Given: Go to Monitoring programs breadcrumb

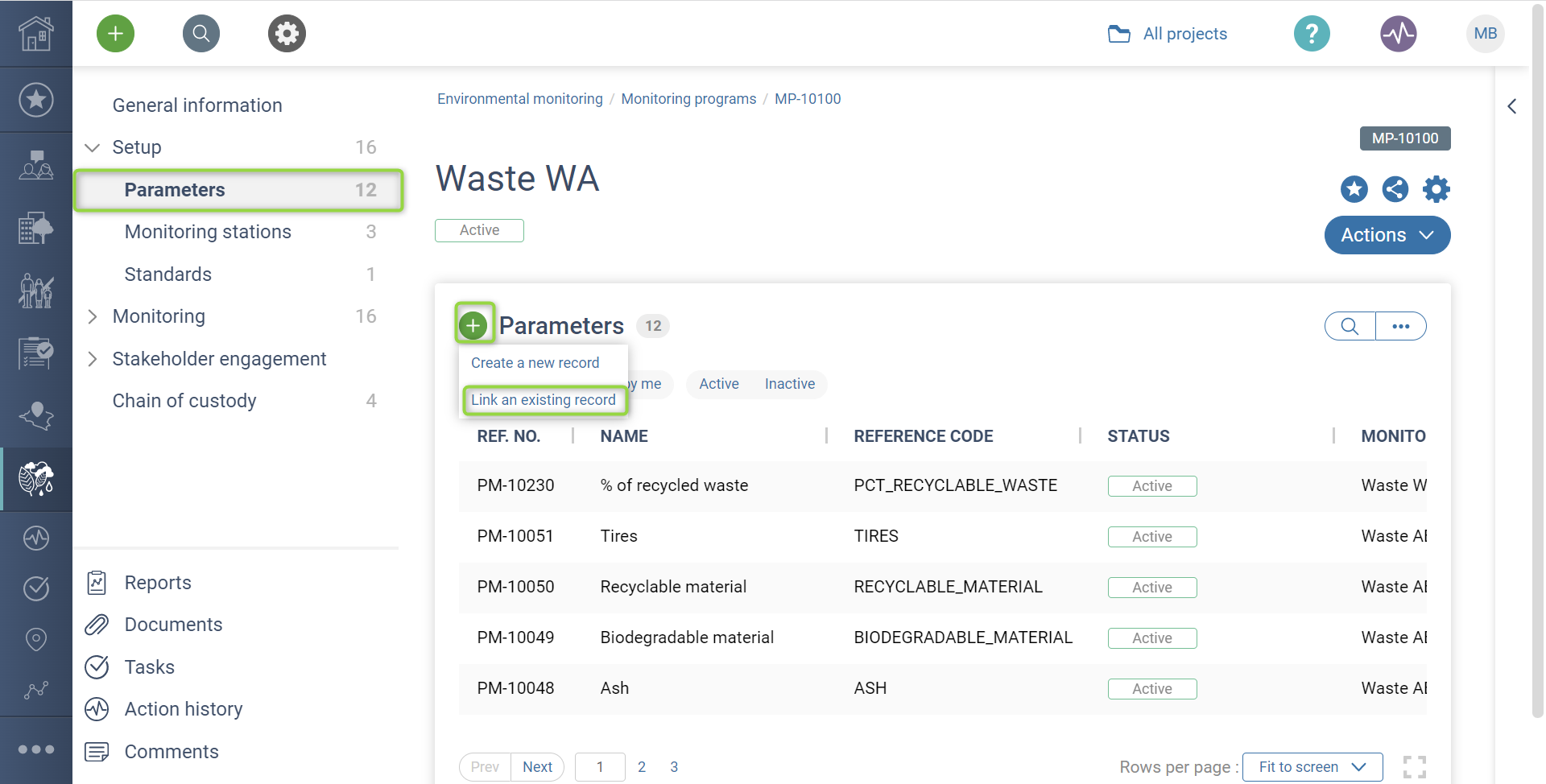Looking at the screenshot, I should 688,99.
